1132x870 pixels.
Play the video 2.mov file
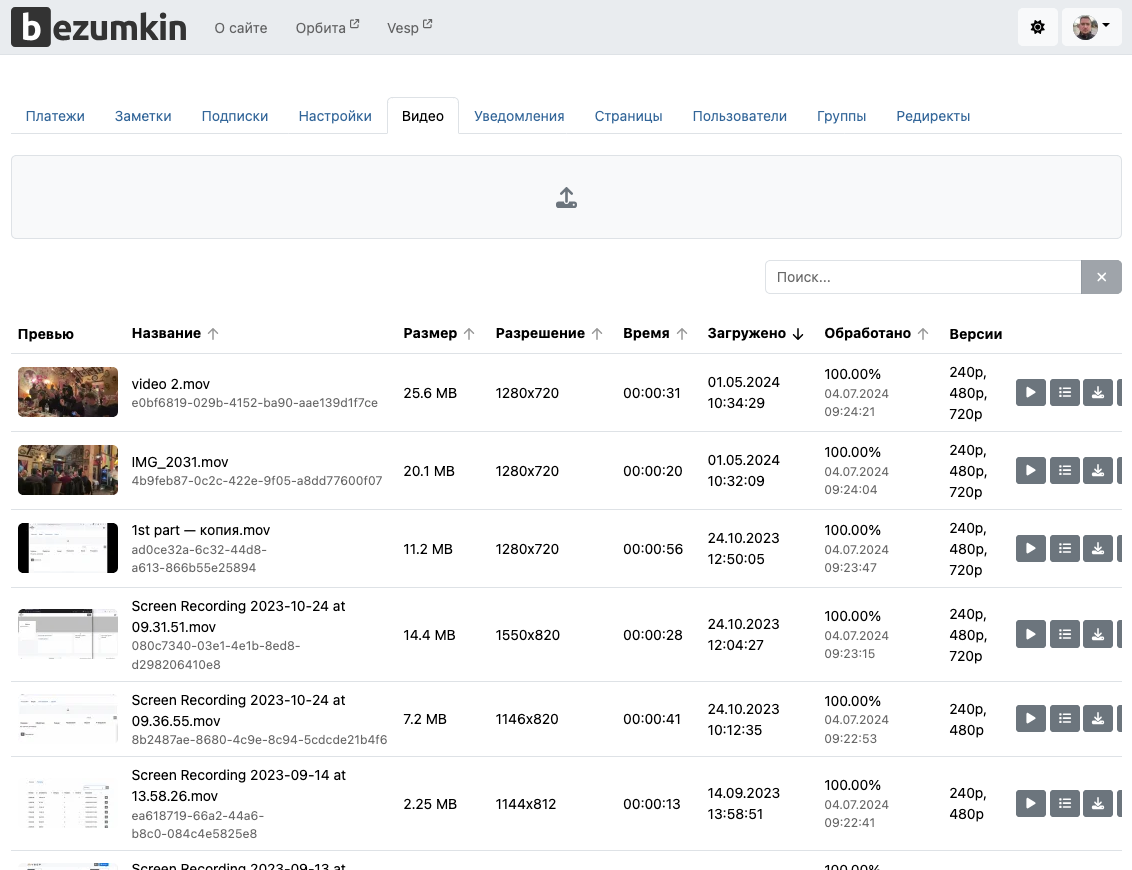click(x=1030, y=393)
